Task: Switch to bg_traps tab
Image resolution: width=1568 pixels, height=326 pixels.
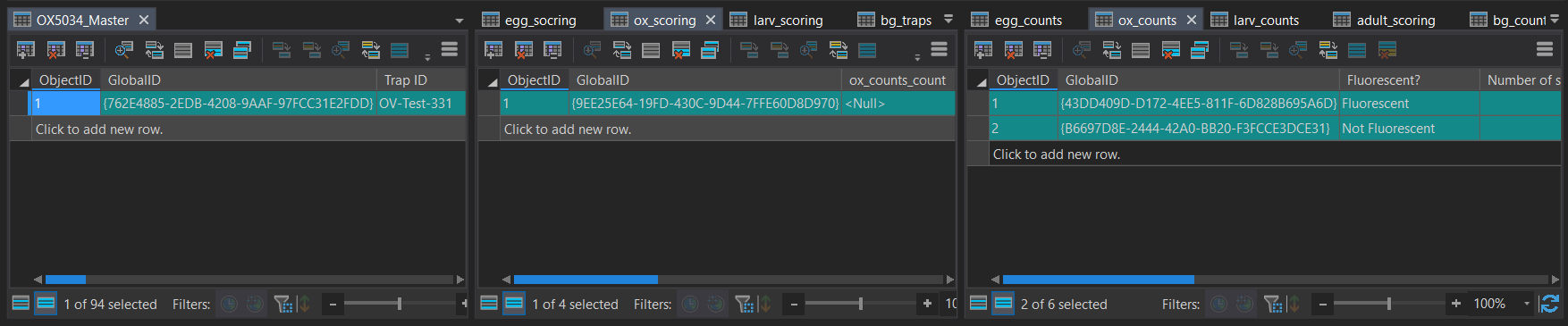Action: tap(895, 20)
